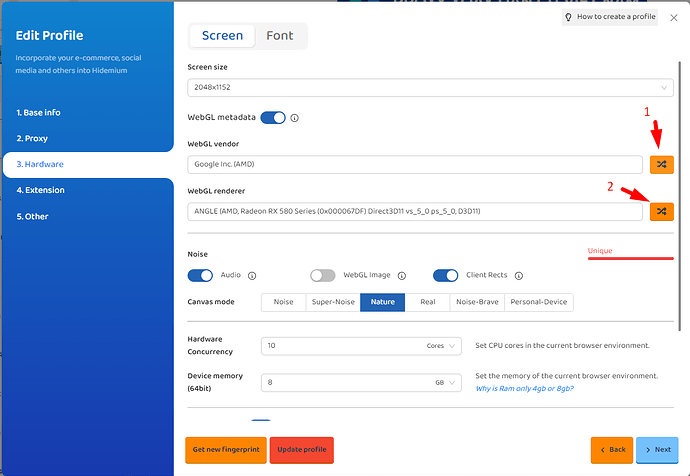Image resolution: width=690 pixels, height=476 pixels.
Task: Go to 5. Other step
Action: (33, 217)
